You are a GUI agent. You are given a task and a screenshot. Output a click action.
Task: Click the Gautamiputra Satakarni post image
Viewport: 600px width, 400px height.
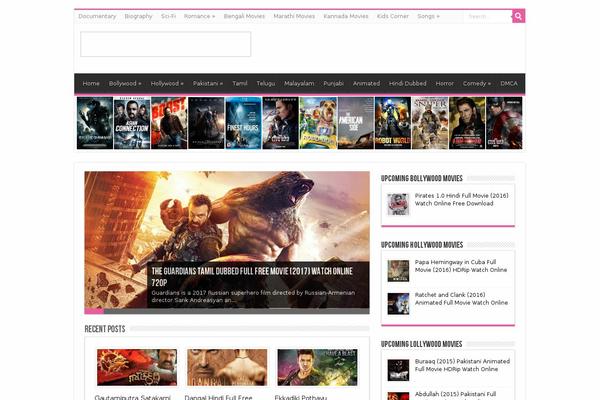point(137,367)
